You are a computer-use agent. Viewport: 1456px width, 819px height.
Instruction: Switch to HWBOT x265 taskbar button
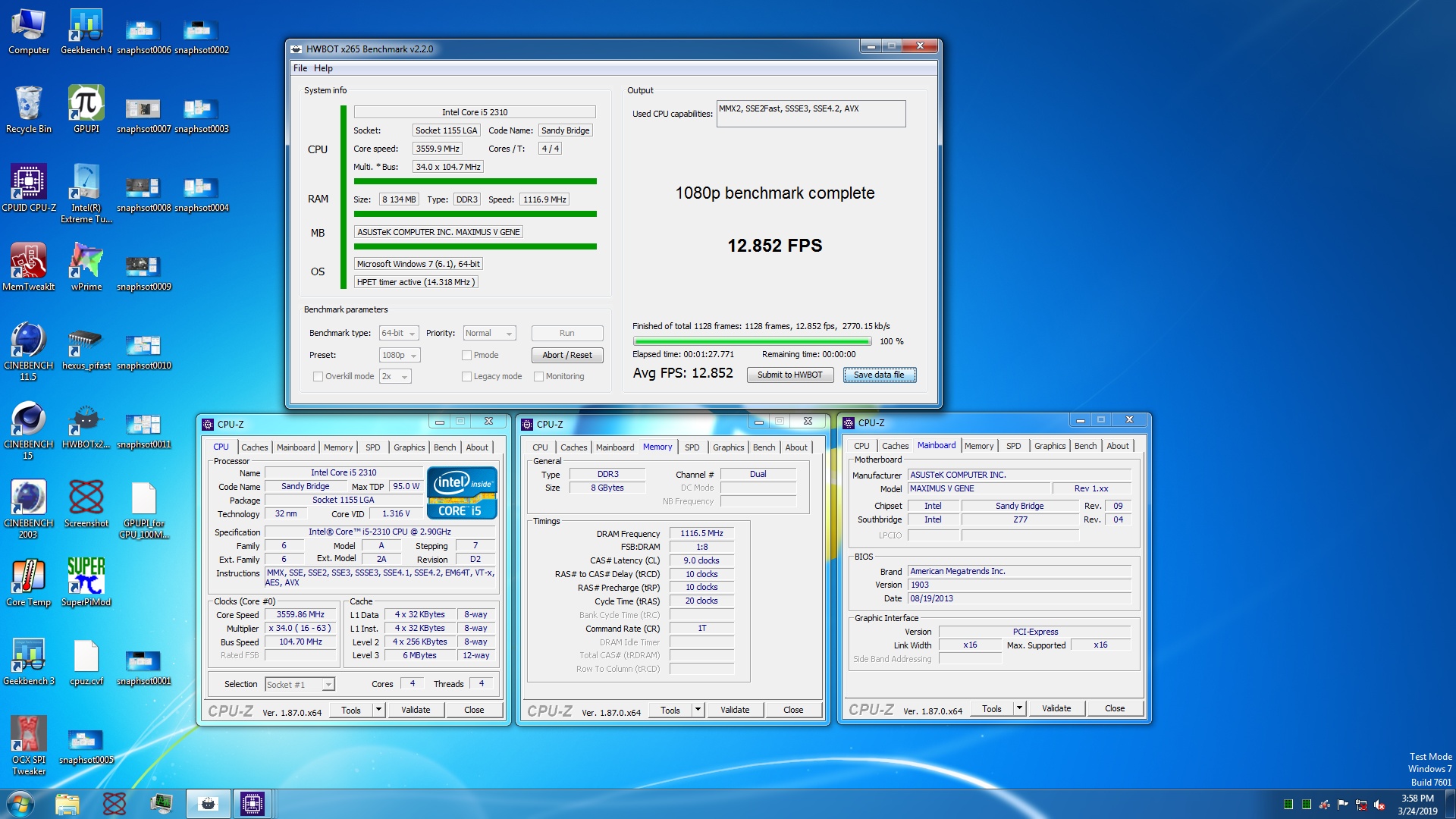207,804
